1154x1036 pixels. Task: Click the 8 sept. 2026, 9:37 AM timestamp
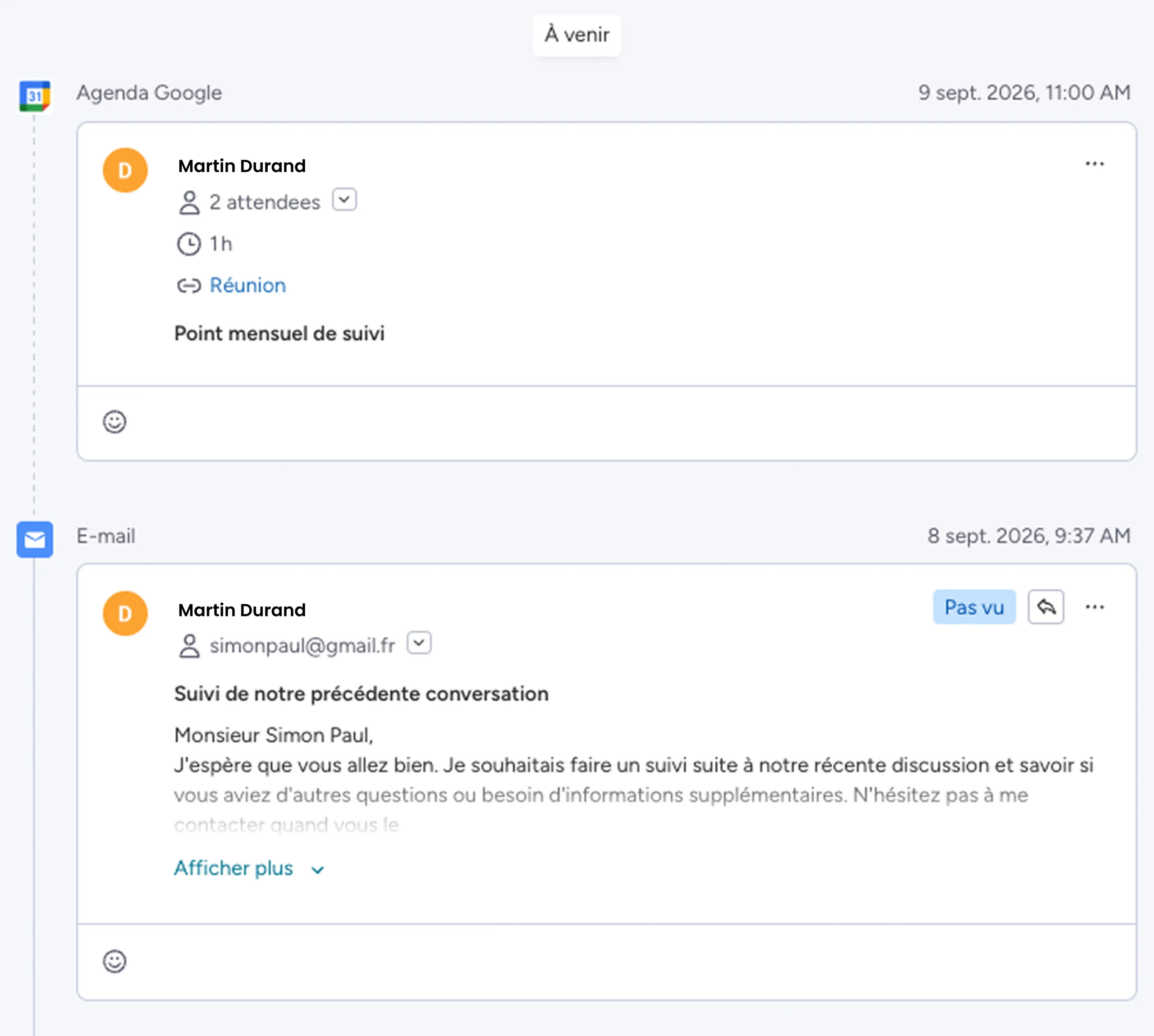click(1029, 536)
